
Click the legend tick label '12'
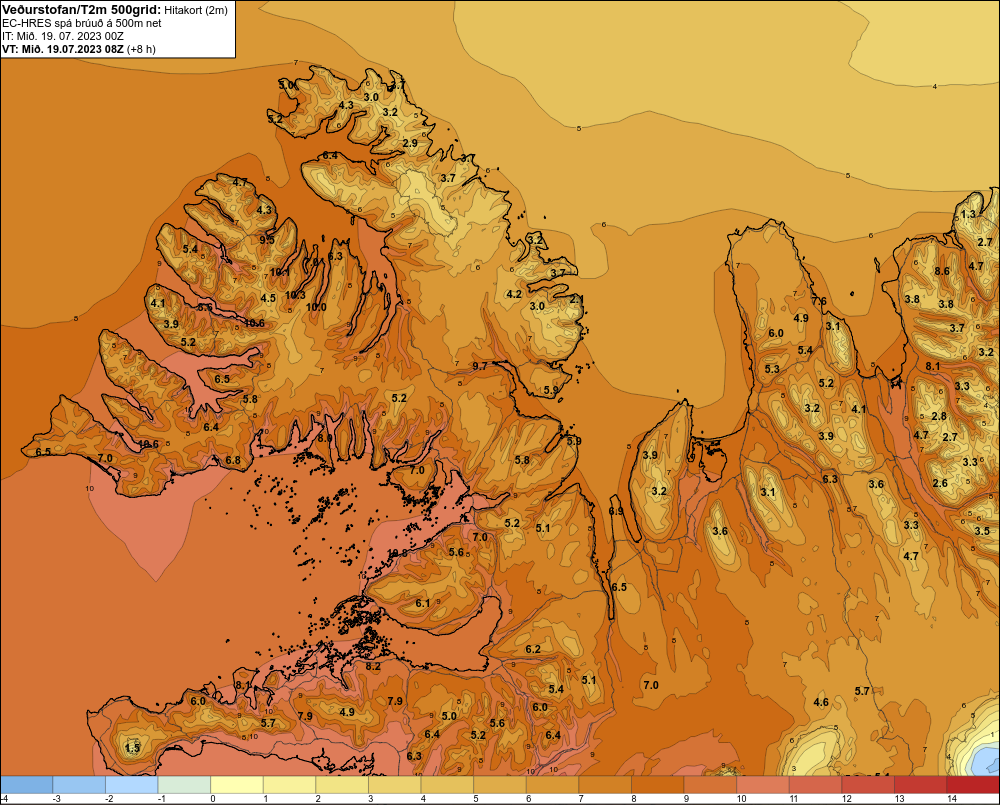tap(846, 799)
